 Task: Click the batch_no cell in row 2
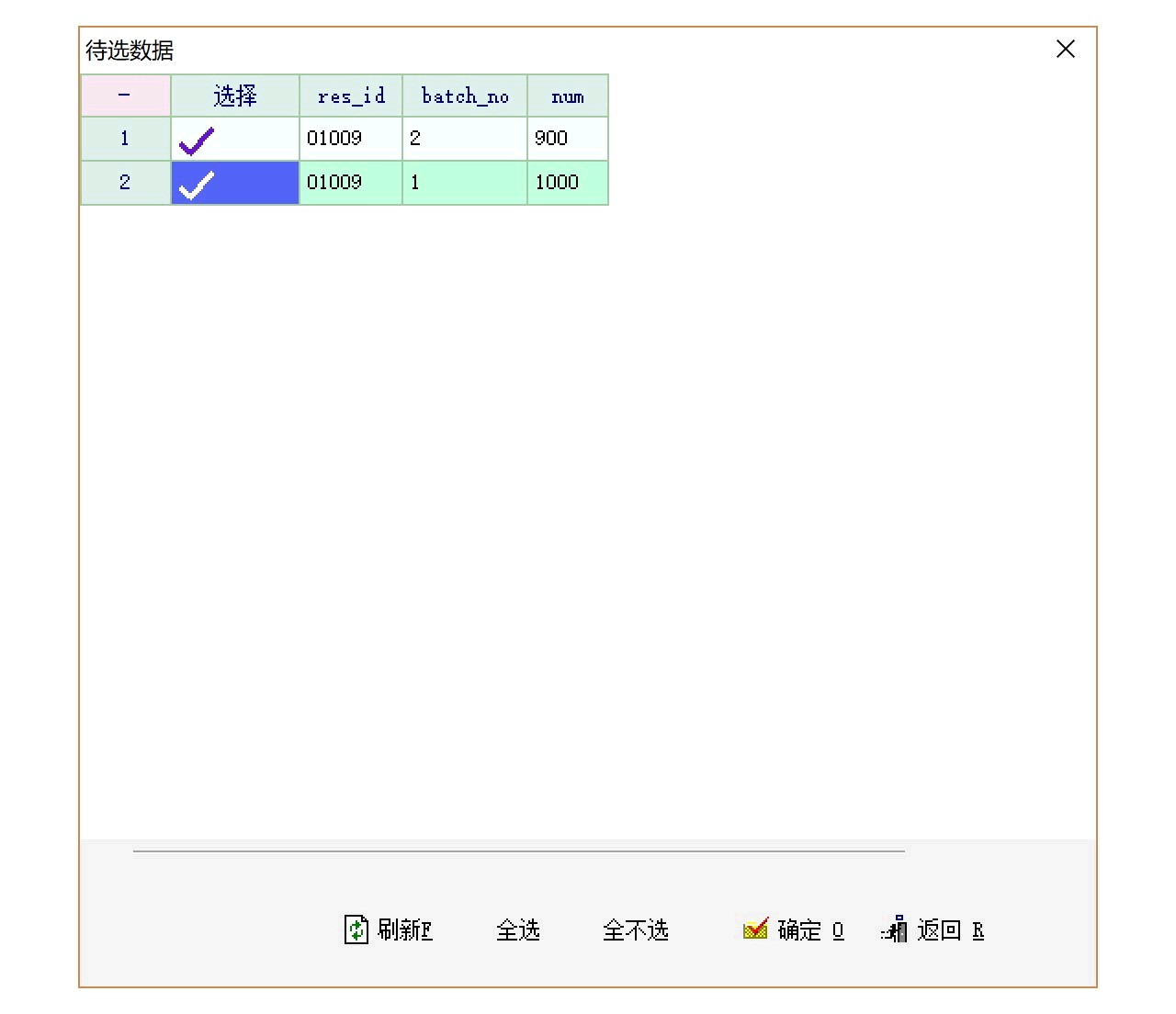tap(464, 183)
